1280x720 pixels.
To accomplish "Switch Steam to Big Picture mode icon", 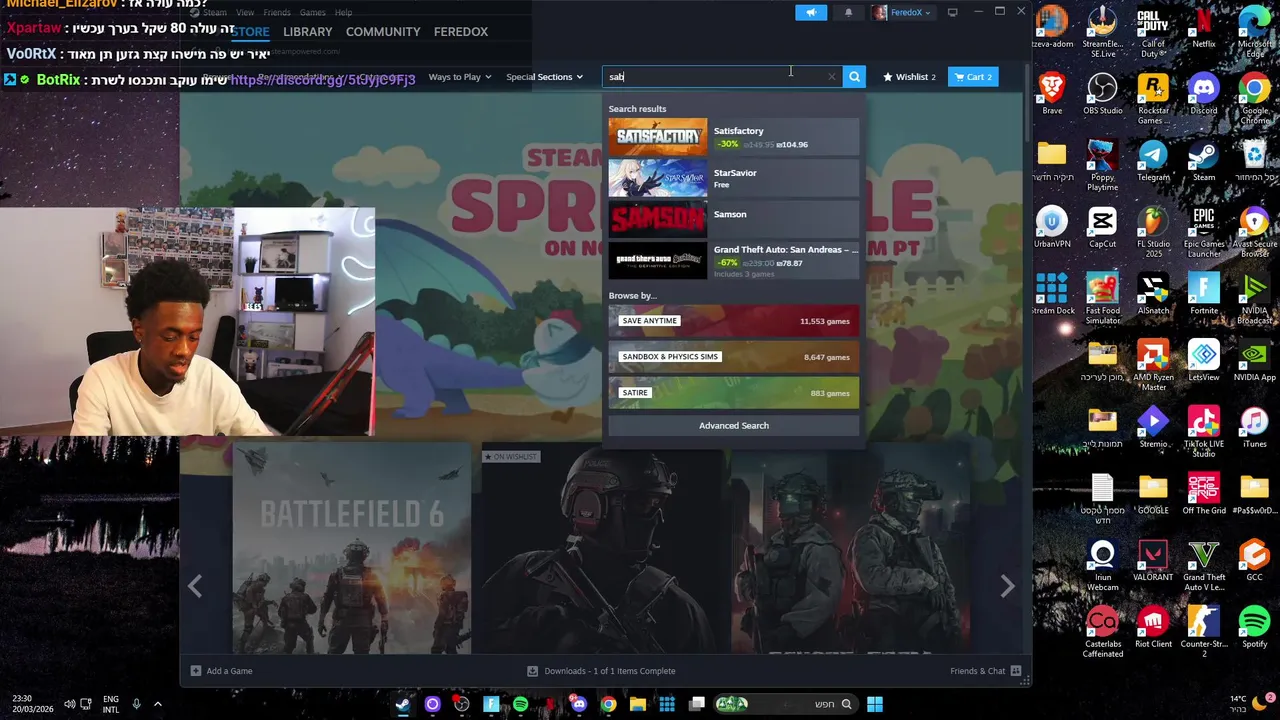I will 953,12.
